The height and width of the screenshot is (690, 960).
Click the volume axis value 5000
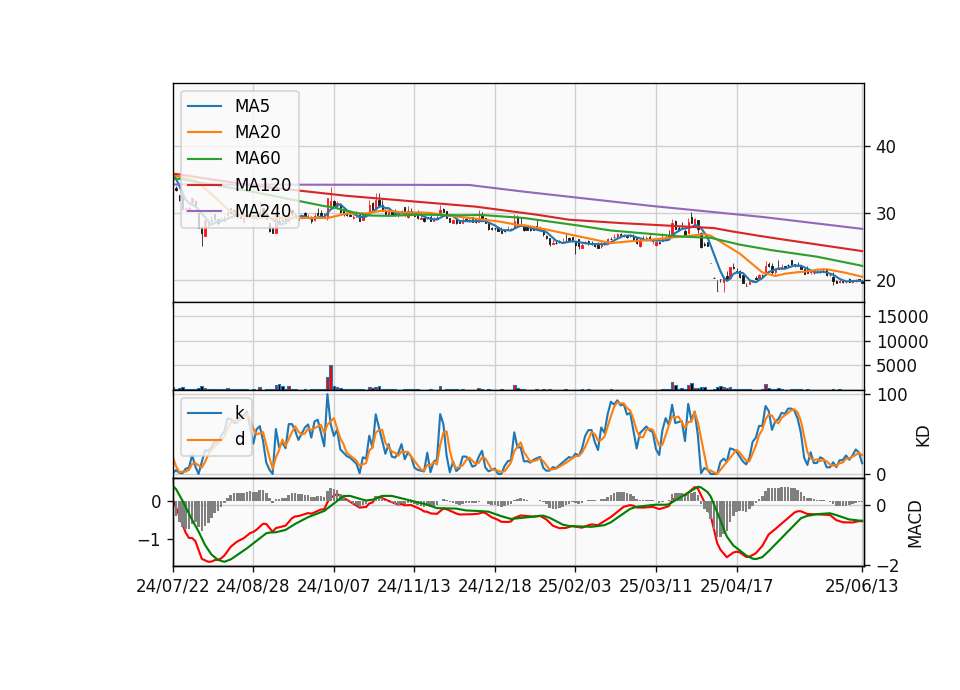coord(896,366)
